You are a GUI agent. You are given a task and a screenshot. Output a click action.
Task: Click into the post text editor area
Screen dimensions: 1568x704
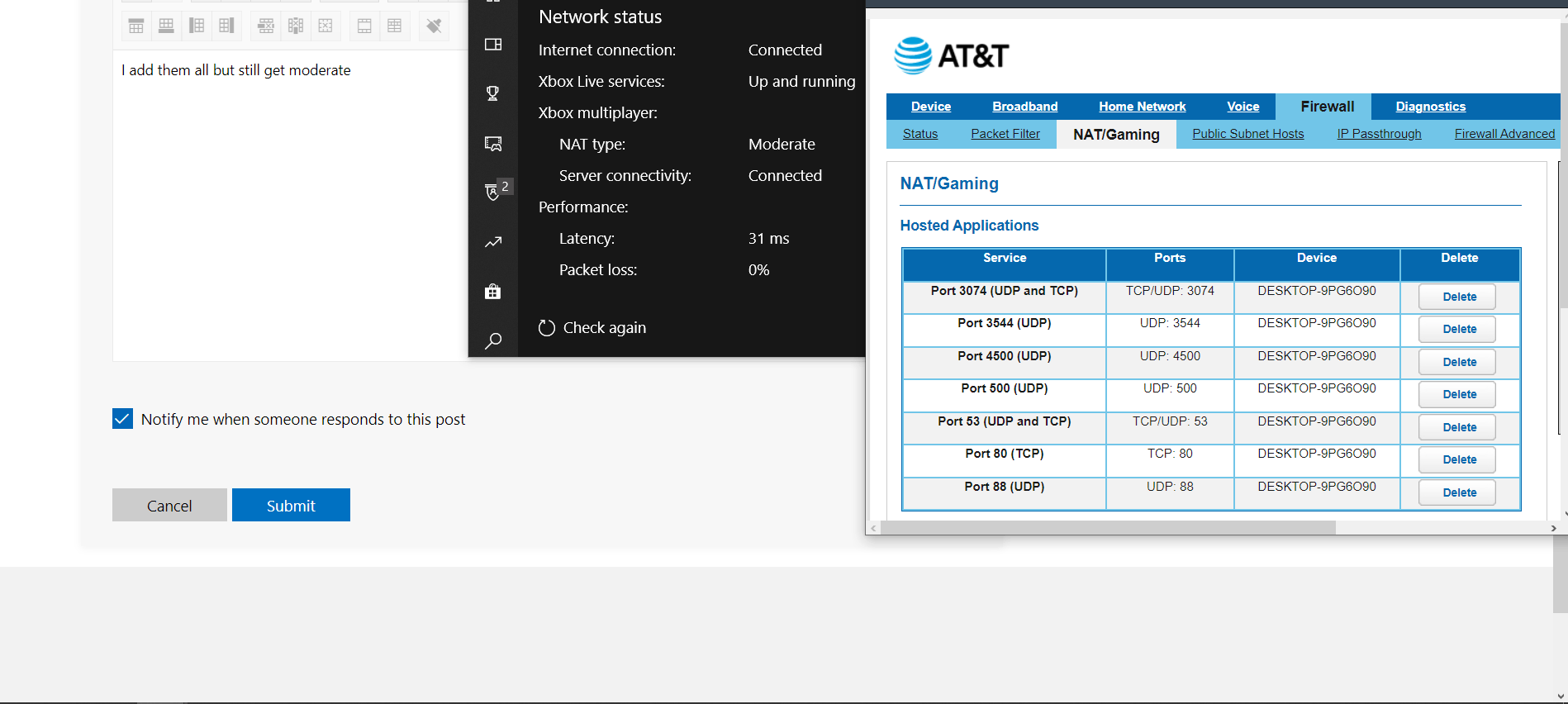[x=290, y=207]
